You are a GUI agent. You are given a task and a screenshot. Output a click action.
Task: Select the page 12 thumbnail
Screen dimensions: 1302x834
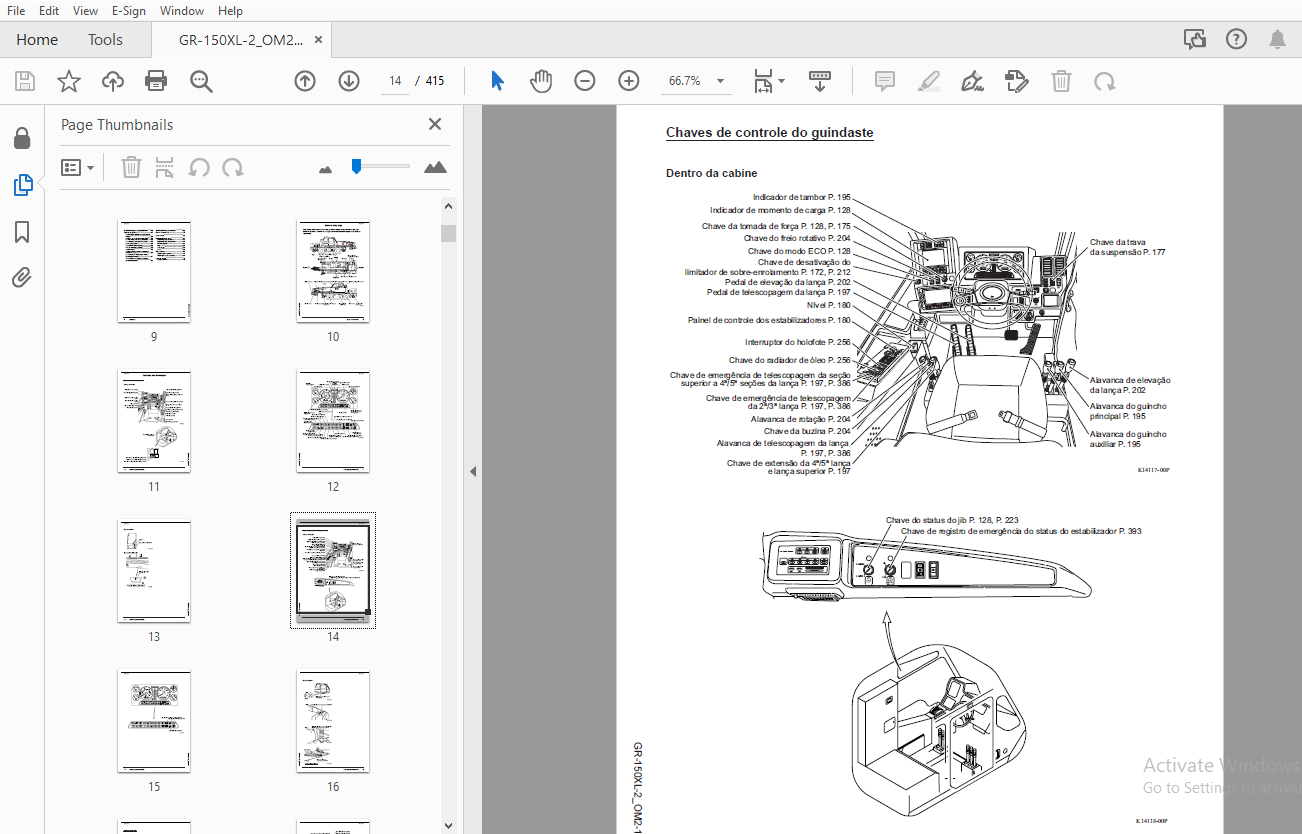(333, 422)
